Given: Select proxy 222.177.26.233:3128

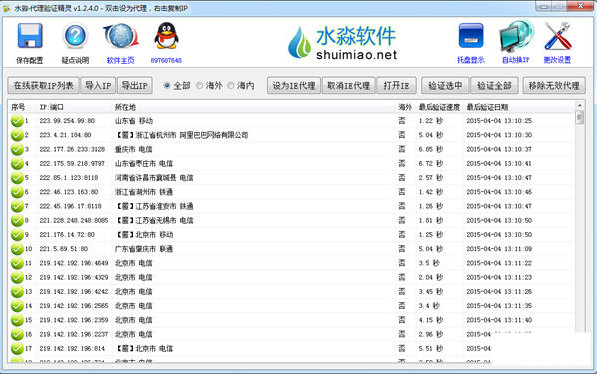Looking at the screenshot, I should (x=72, y=149).
